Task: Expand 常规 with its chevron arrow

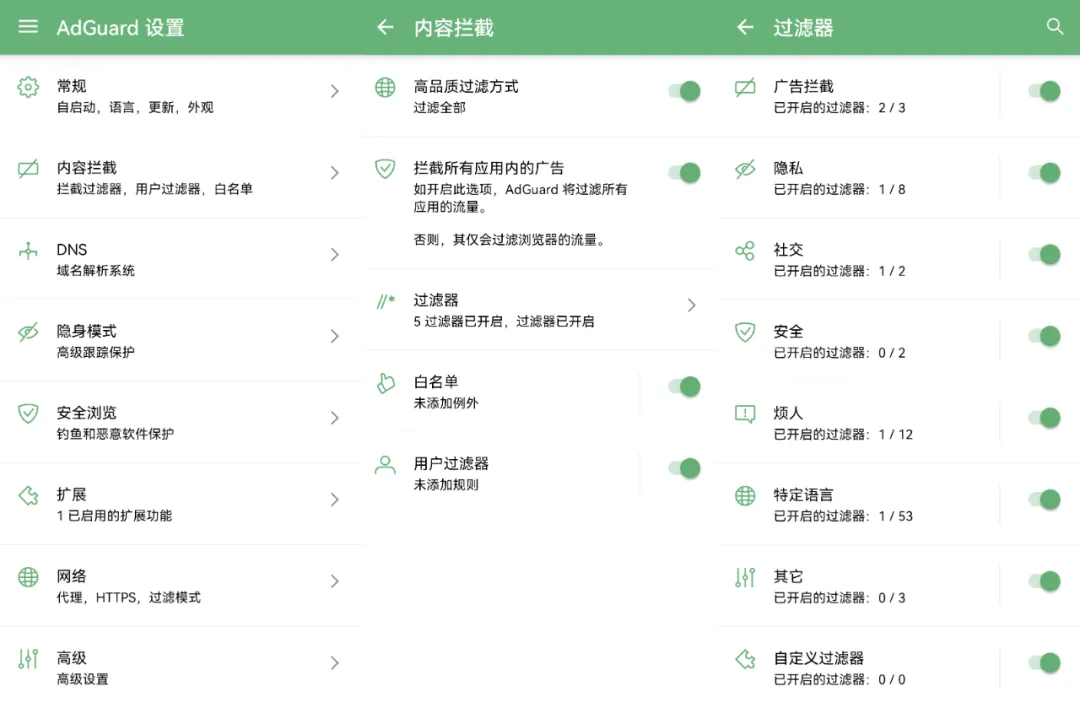Action: coord(334,91)
